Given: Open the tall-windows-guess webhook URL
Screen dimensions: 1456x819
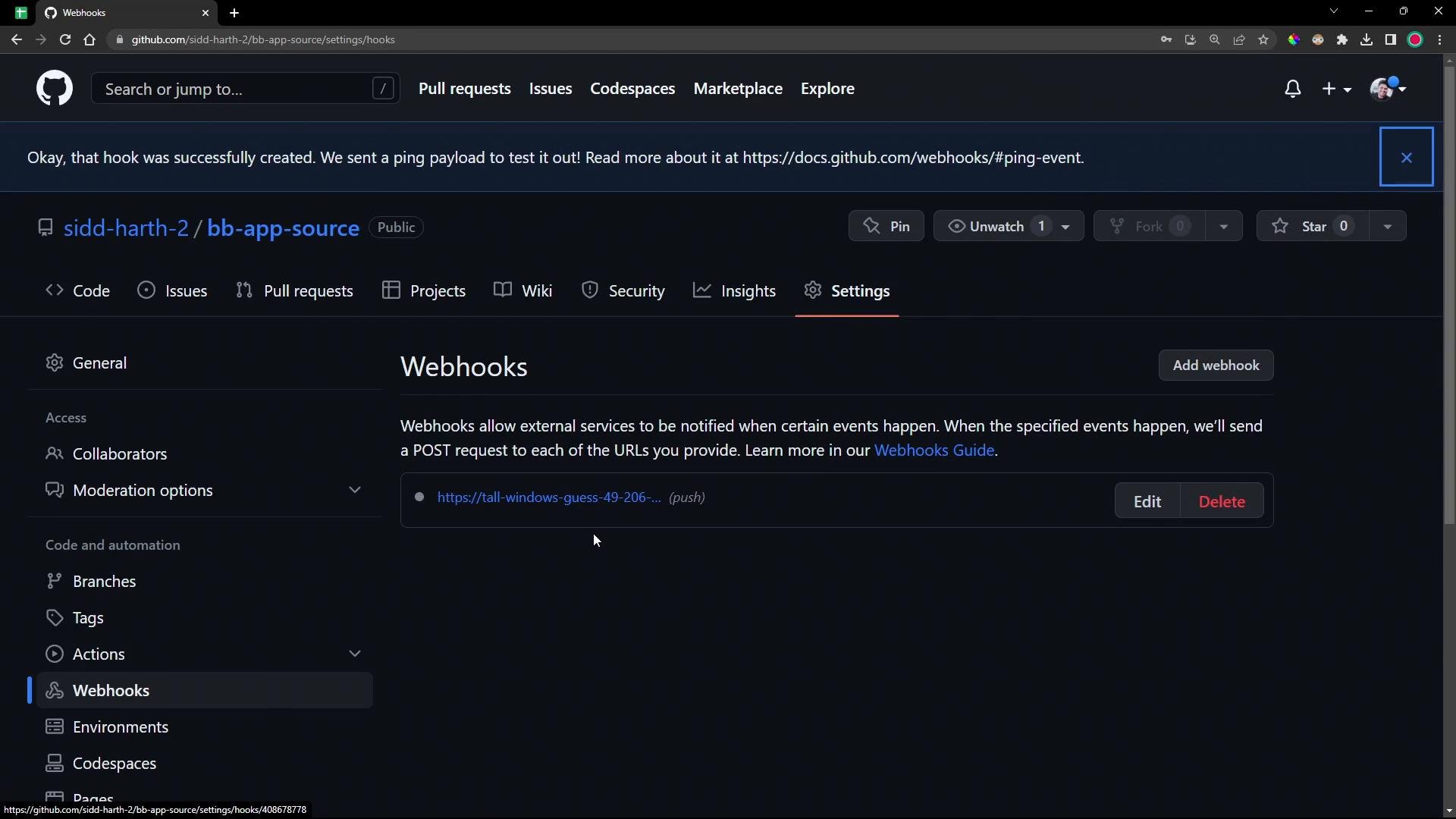Looking at the screenshot, I should 549,497.
